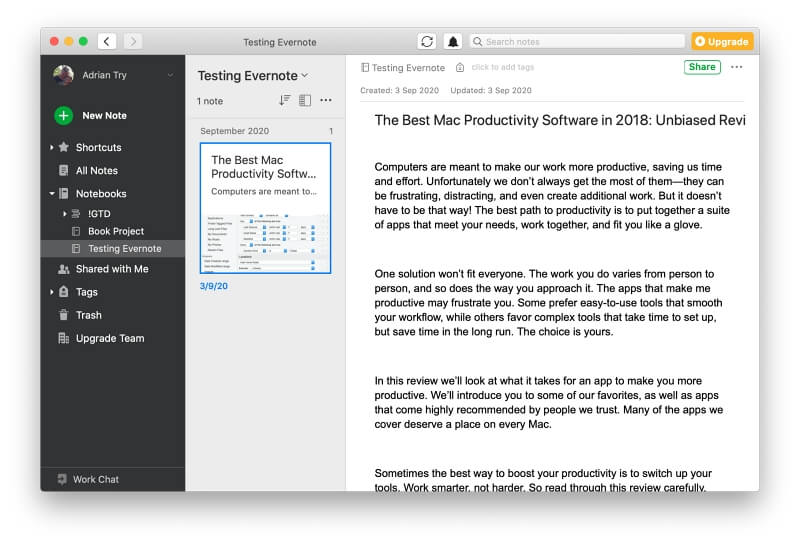The image size is (800, 545).
Task: Click the 'click to add tags' field
Action: click(x=503, y=67)
